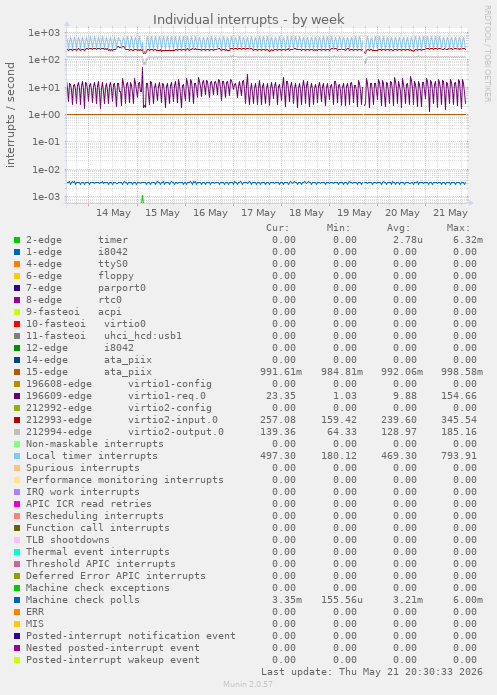Click the Machine check polls blue swatch
The image size is (497, 695).
click(17, 600)
